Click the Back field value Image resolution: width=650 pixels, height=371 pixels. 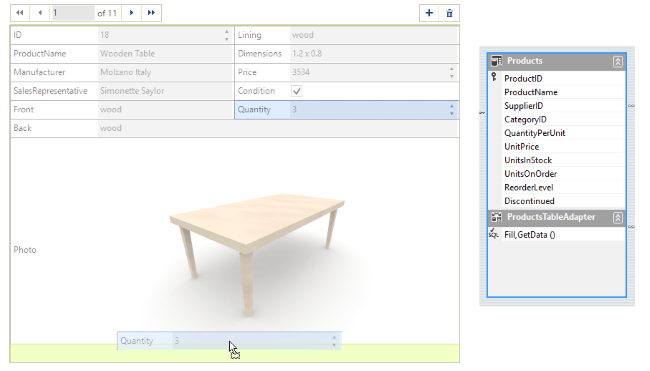tap(278, 128)
